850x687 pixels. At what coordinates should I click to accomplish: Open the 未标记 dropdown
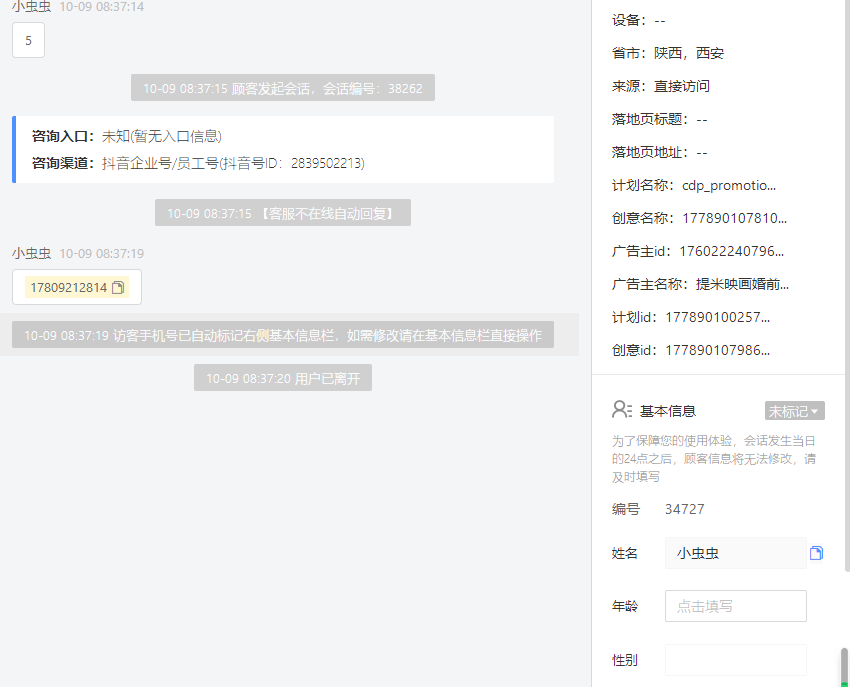pos(795,411)
